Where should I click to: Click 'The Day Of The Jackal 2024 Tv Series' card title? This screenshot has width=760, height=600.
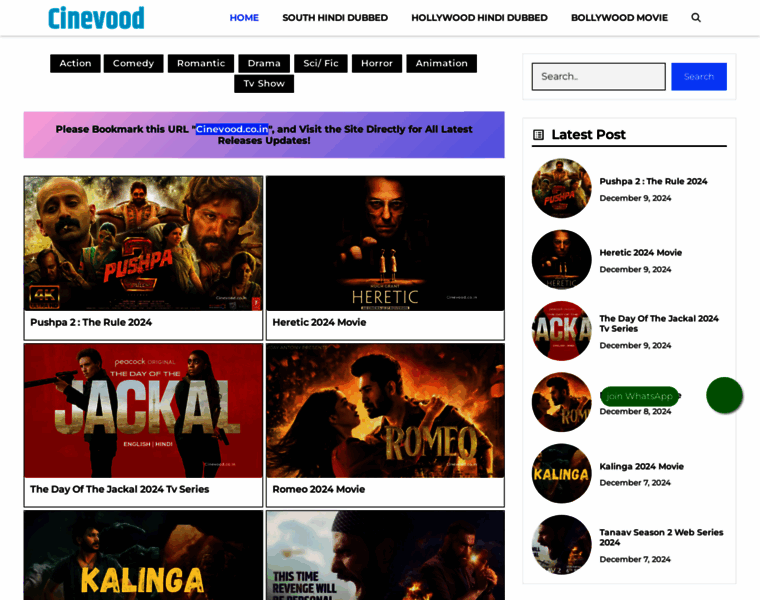coord(120,489)
